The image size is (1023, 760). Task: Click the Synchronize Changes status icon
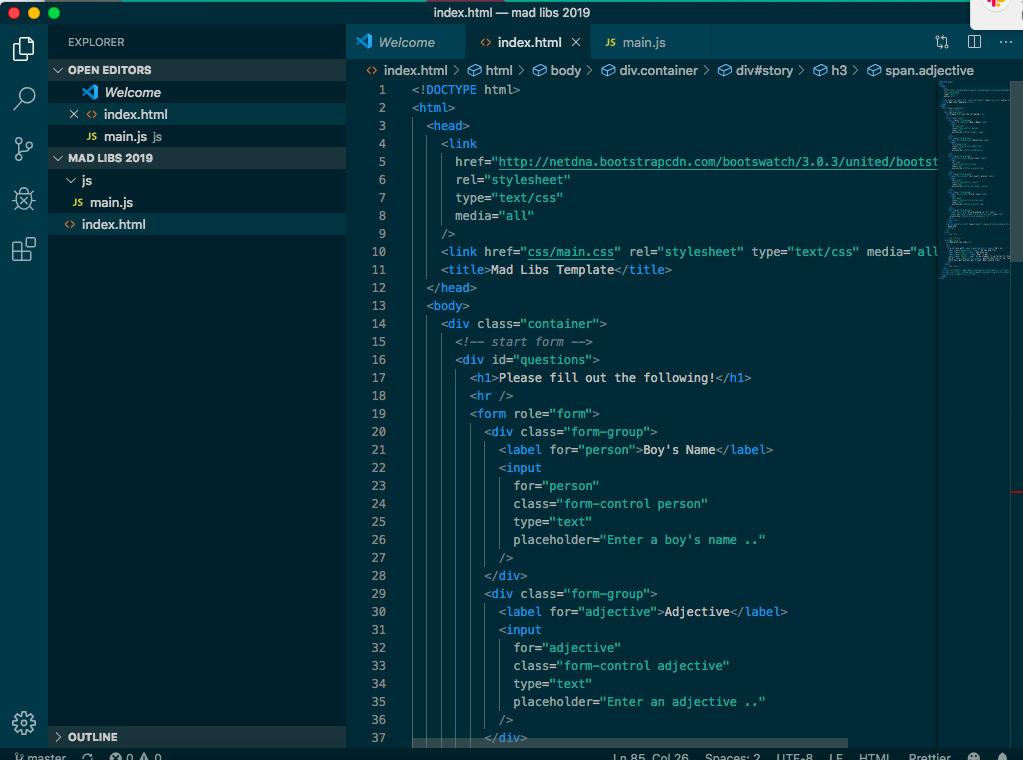(x=87, y=756)
